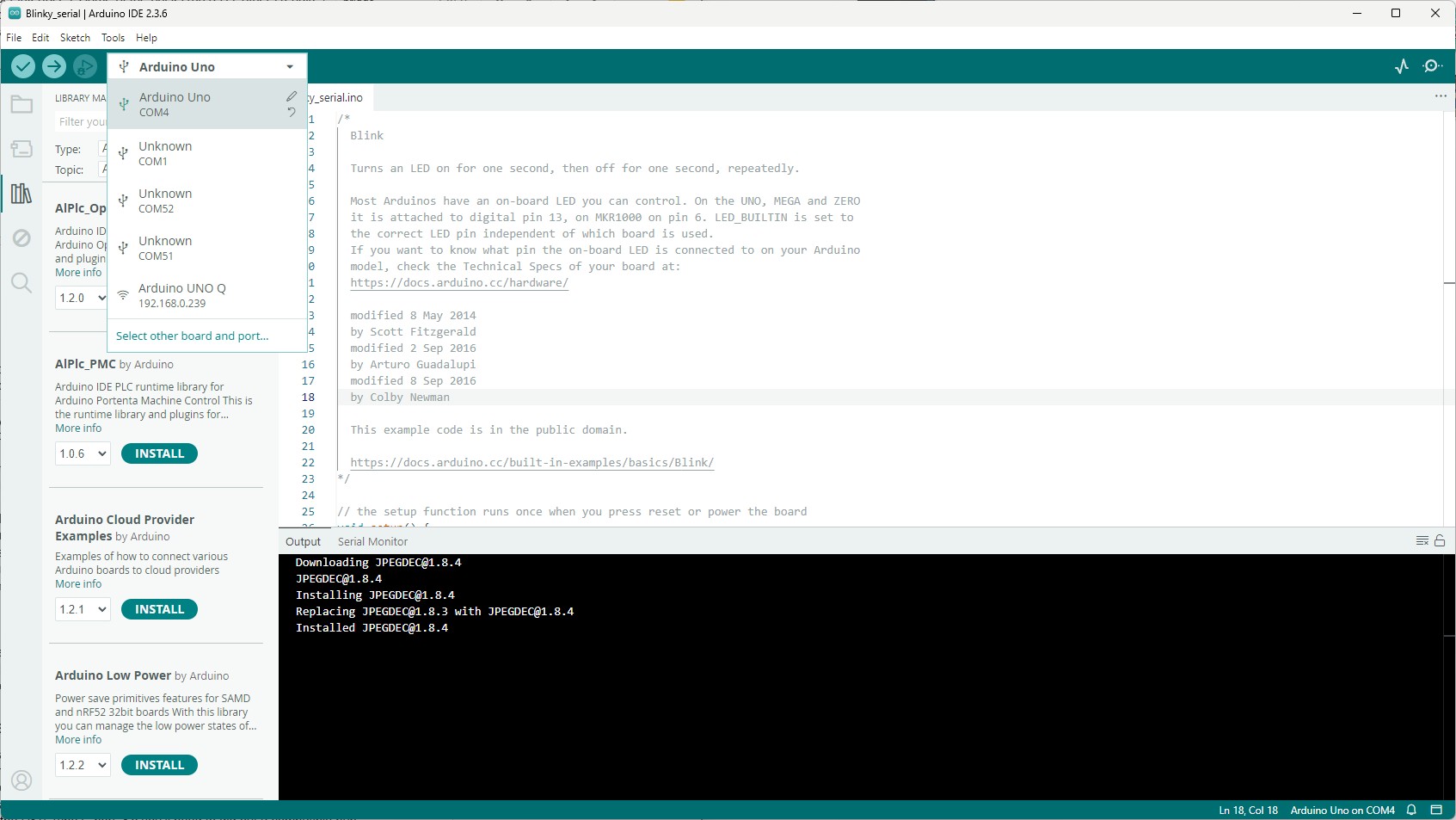Viewport: 1456px width, 820px height.
Task: Open the Sketchbook folder panel icon
Action: tap(22, 104)
